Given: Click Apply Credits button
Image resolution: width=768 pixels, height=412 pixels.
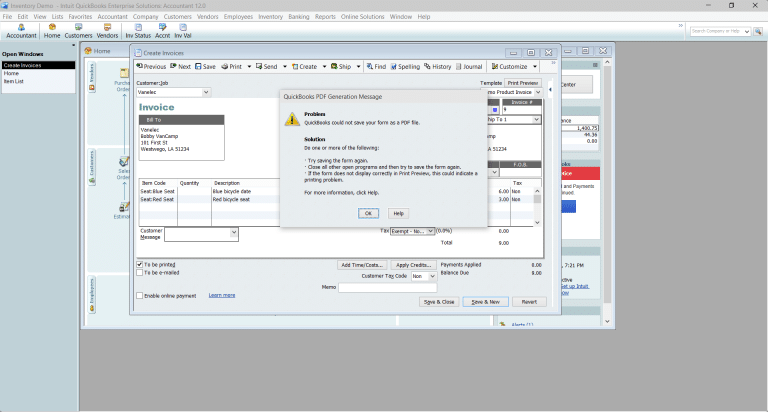Looking at the screenshot, I should (x=413, y=265).
